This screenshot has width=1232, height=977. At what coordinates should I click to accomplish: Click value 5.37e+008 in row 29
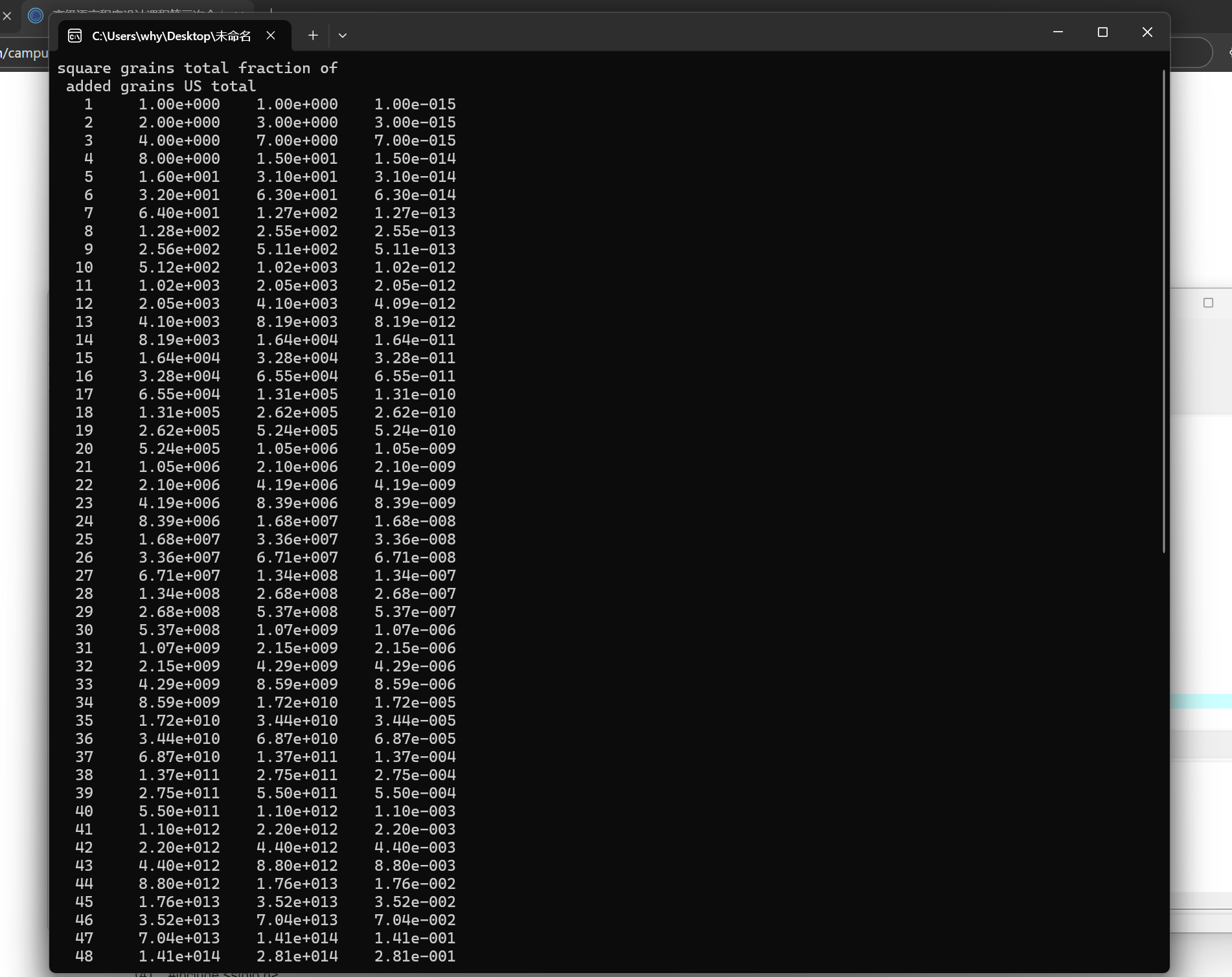(297, 612)
